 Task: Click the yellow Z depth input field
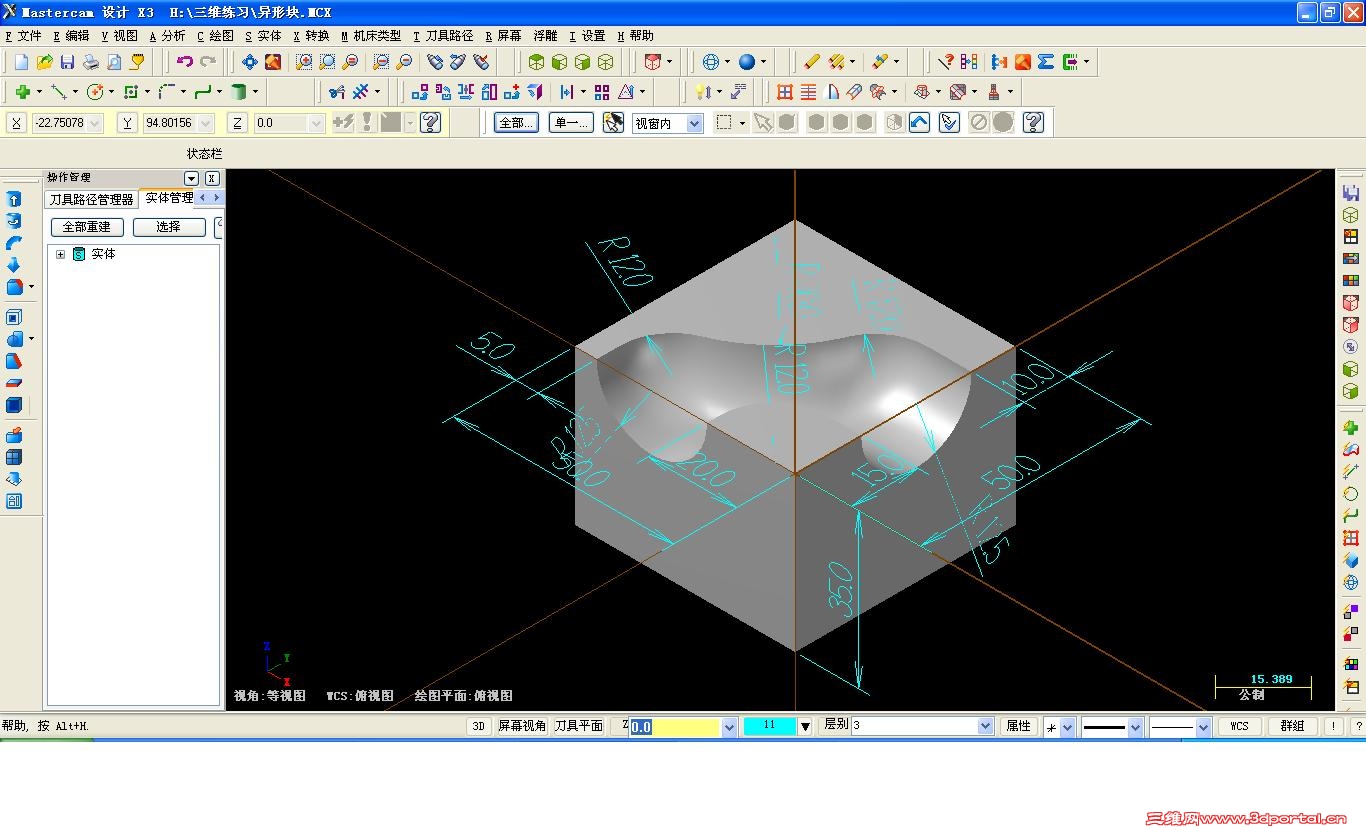click(x=674, y=726)
